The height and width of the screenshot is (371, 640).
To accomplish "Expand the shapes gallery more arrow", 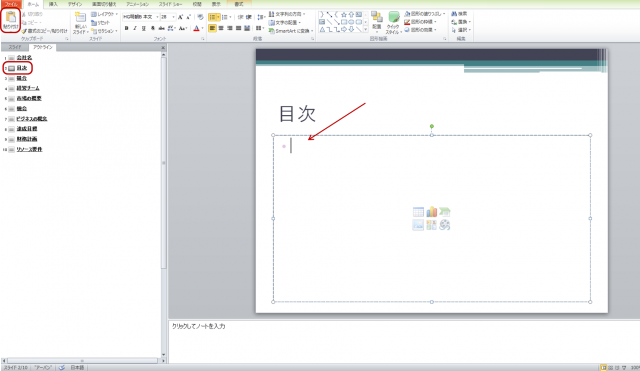I will (x=365, y=29).
